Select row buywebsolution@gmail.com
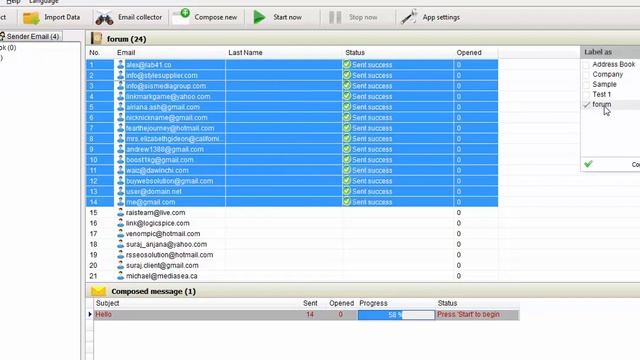 pyautogui.click(x=292, y=181)
